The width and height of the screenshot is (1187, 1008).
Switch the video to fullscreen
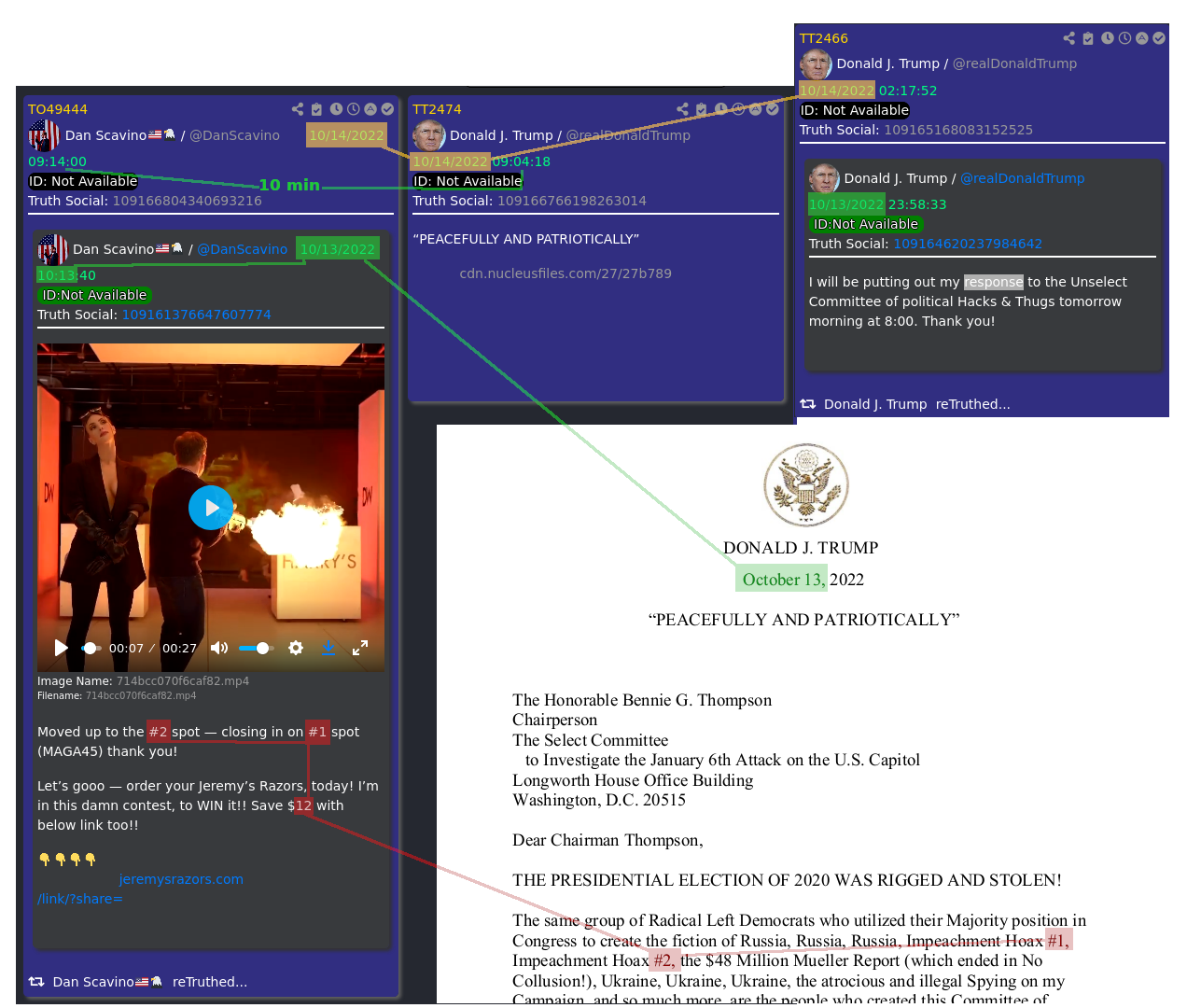(360, 648)
